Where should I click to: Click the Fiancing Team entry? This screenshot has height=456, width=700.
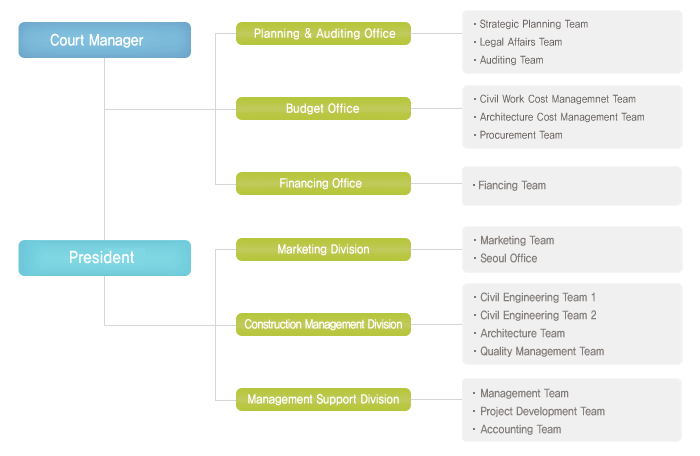point(511,185)
